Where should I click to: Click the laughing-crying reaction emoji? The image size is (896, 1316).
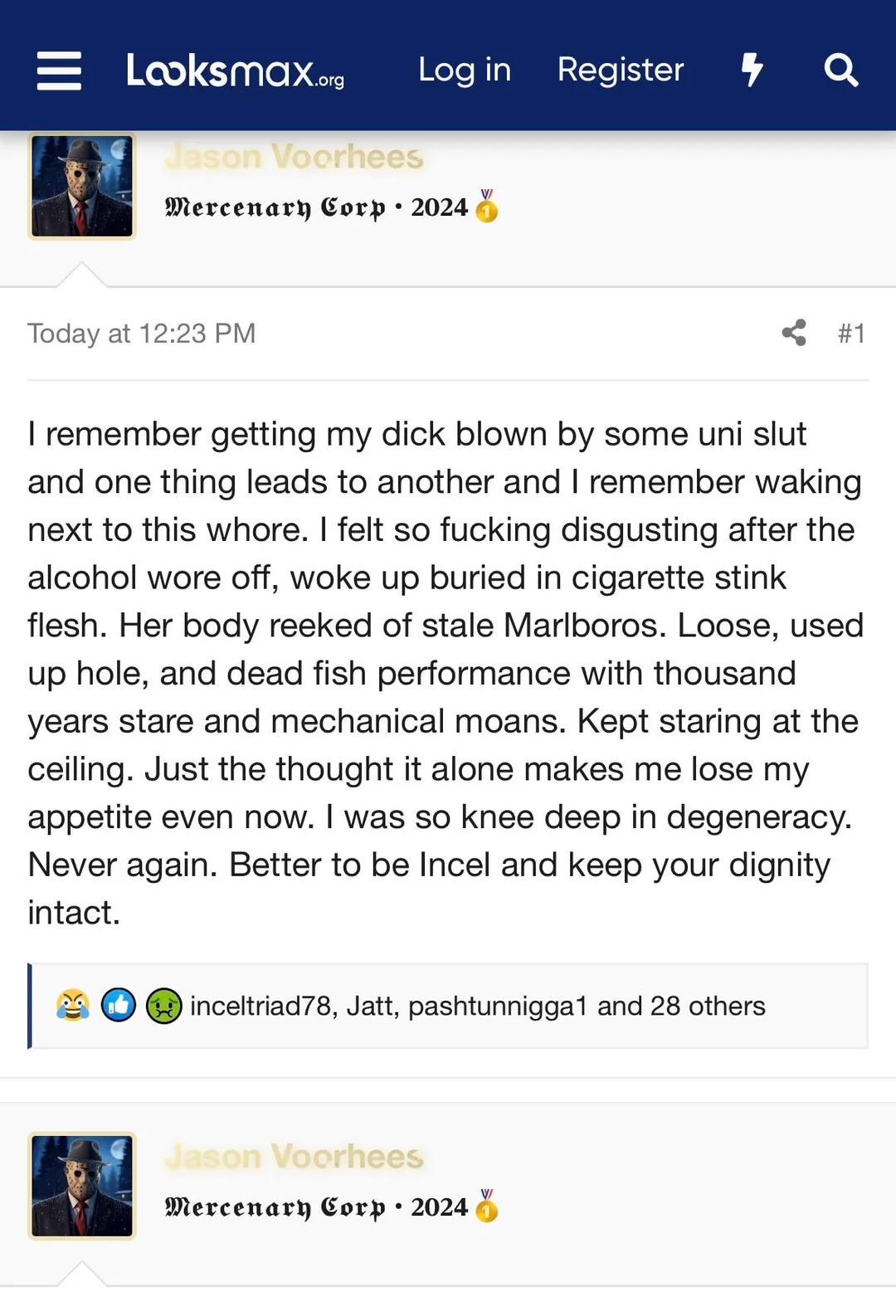click(73, 1006)
